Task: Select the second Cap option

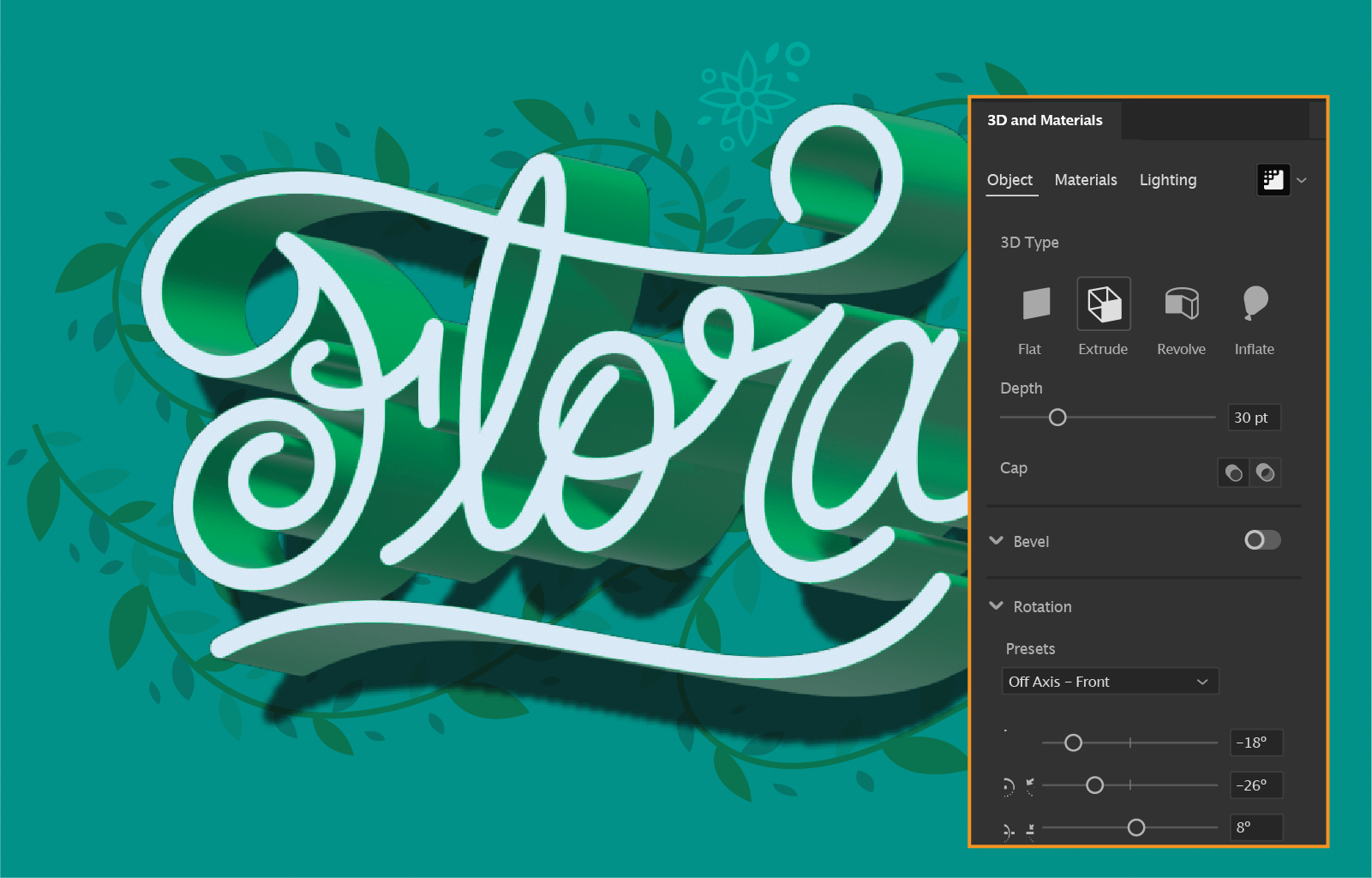Action: 1267,472
